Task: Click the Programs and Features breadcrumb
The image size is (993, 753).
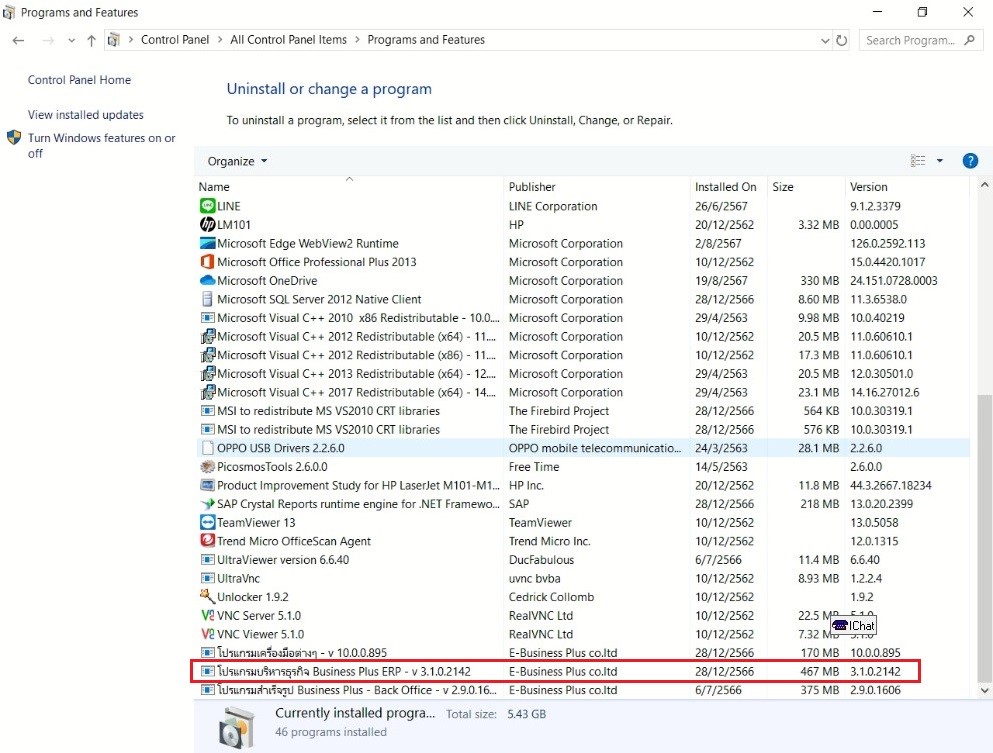Action: pos(426,39)
